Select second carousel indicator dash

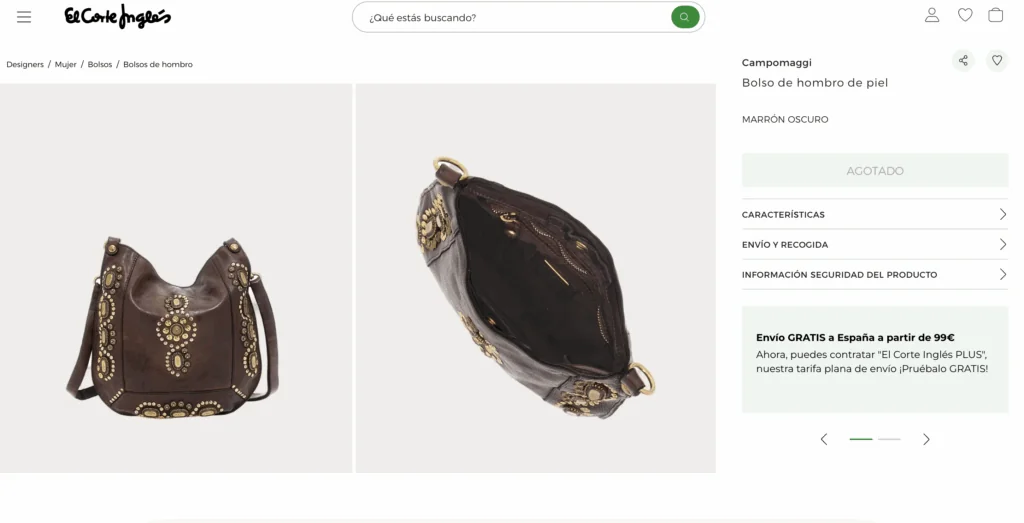889,439
